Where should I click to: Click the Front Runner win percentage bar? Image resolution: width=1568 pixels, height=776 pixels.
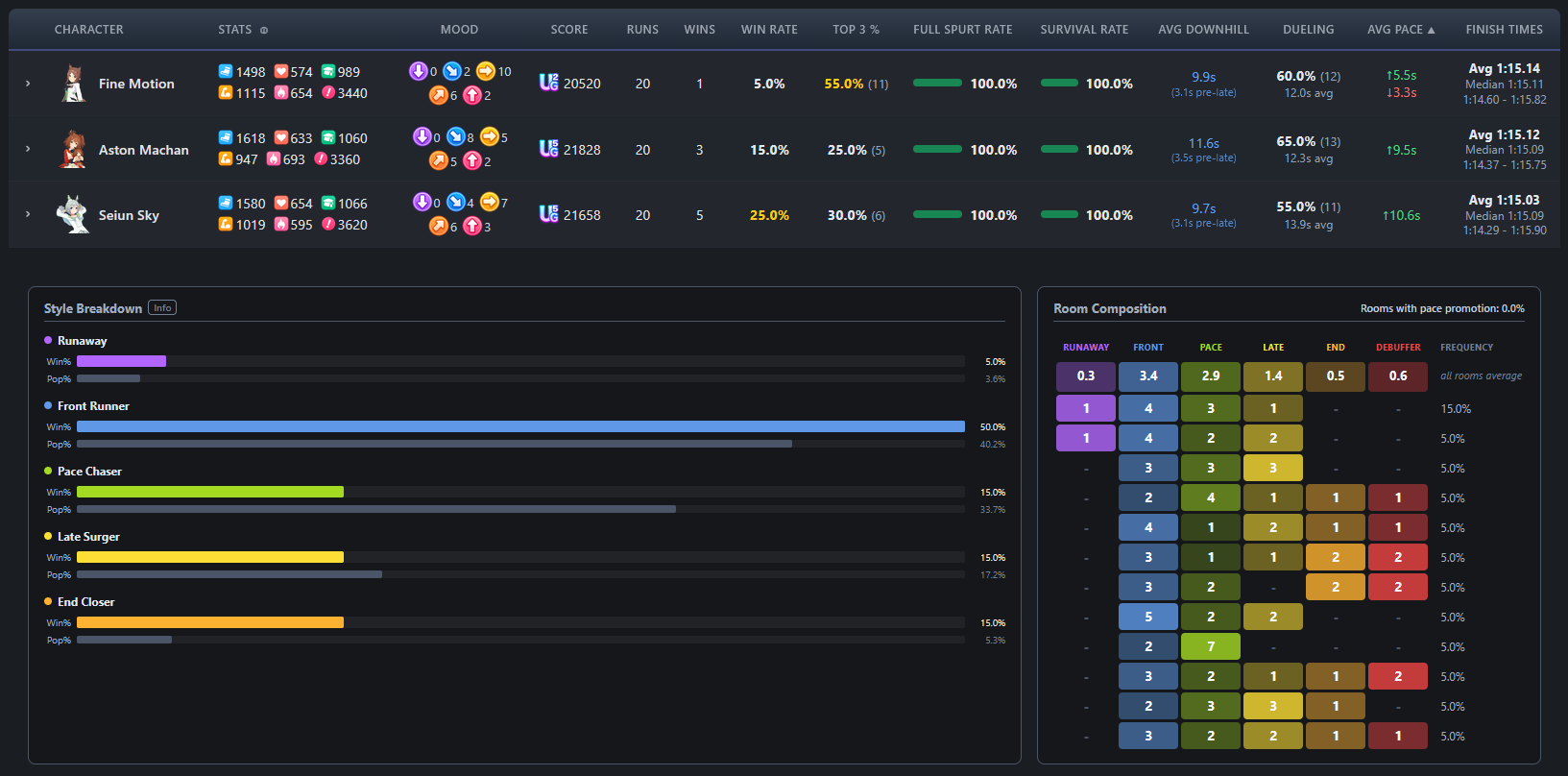tap(520, 426)
